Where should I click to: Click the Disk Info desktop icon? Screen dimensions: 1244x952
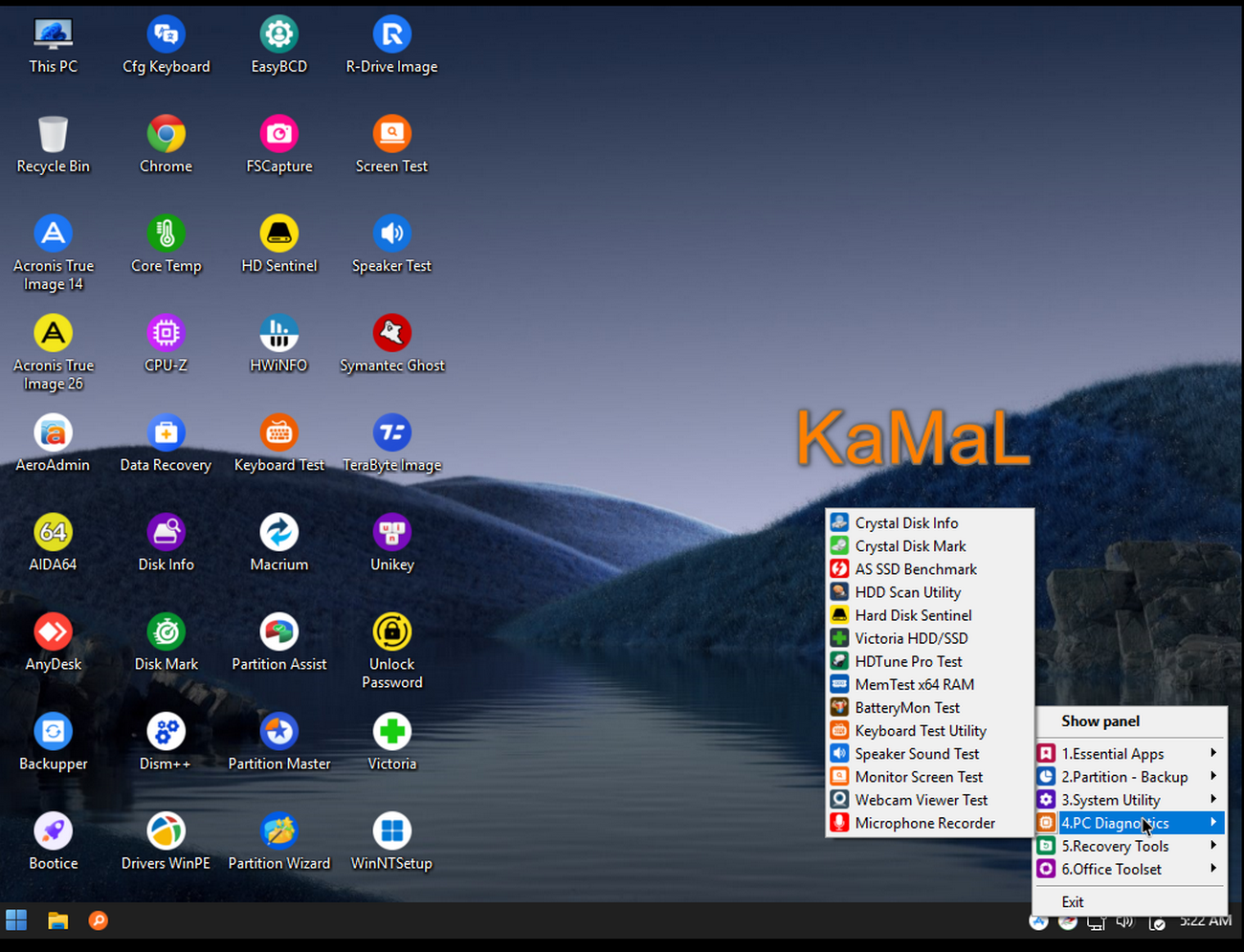pos(166,544)
